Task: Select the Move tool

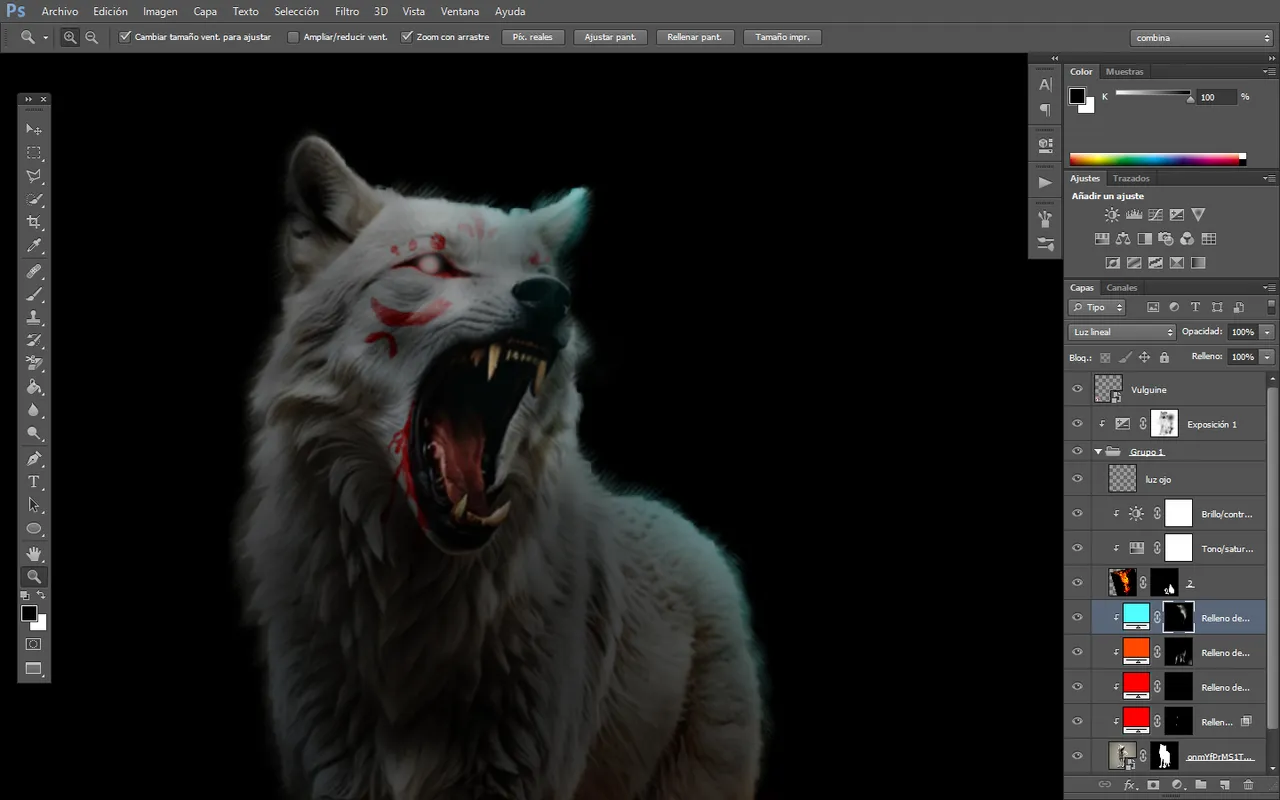Action: 34,129
